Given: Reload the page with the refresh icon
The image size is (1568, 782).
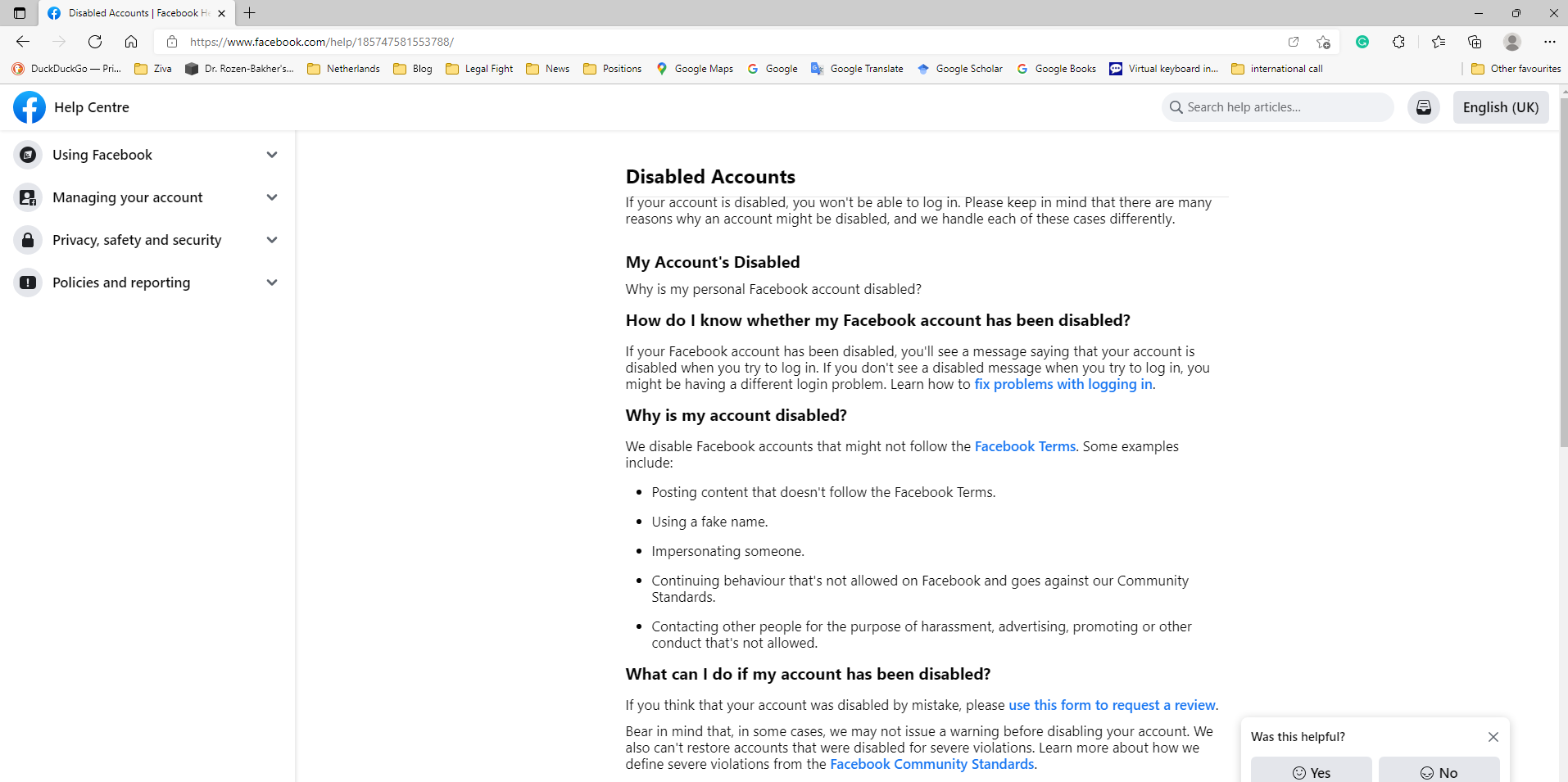Looking at the screenshot, I should point(95,42).
